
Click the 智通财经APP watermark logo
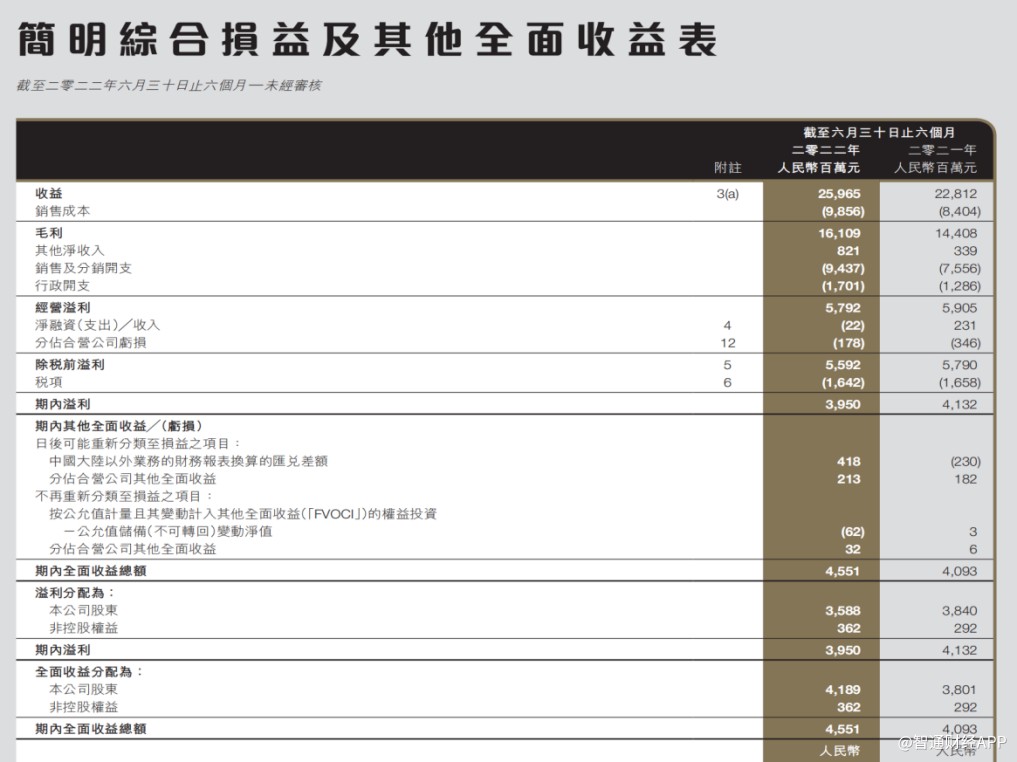point(952,742)
